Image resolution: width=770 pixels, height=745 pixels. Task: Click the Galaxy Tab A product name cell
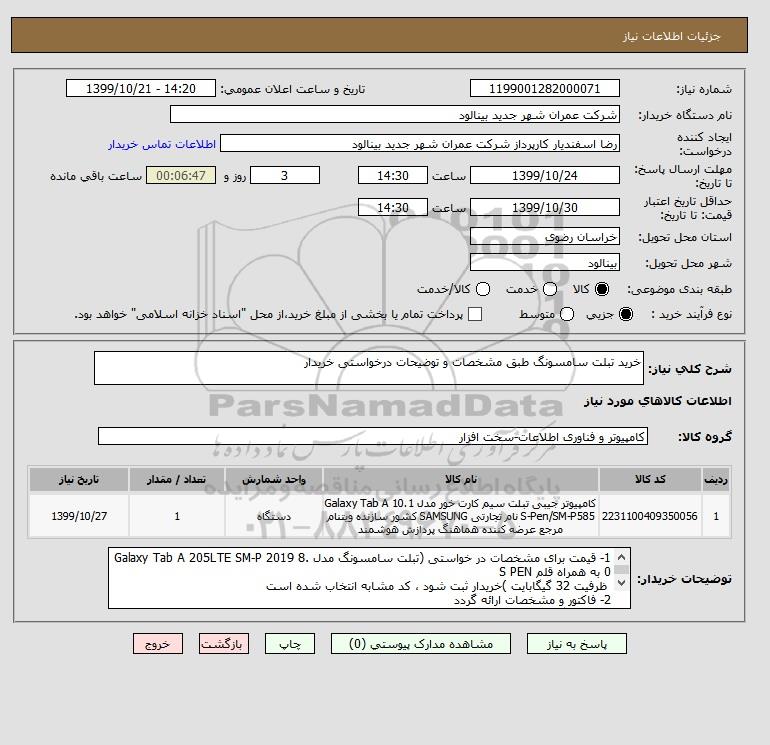tap(461, 516)
